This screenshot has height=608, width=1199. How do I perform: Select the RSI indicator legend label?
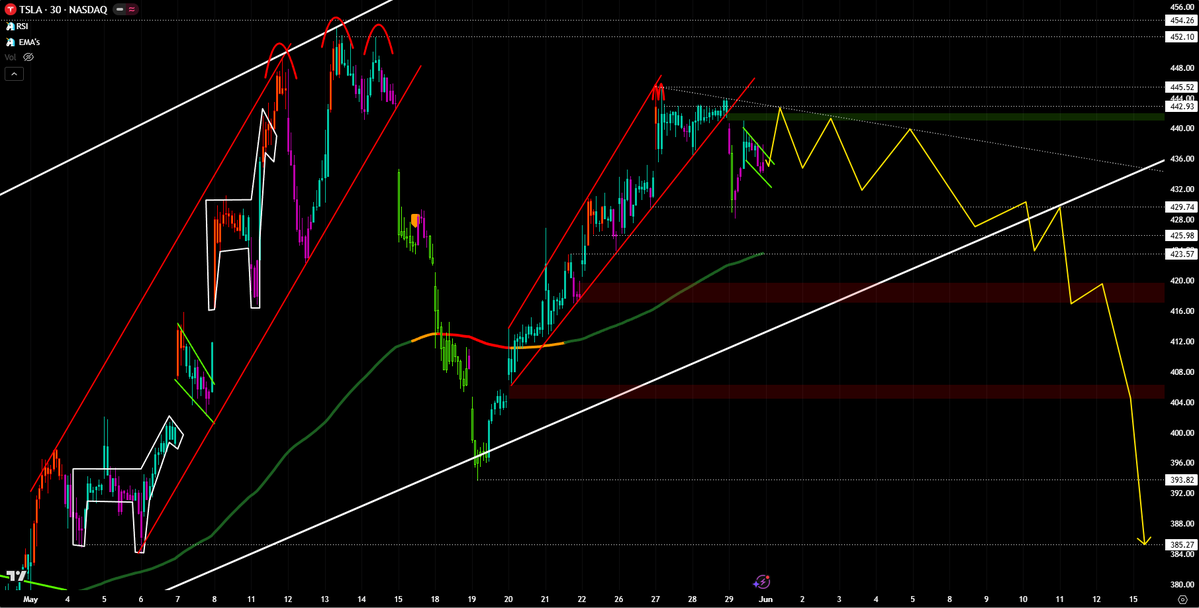click(23, 26)
